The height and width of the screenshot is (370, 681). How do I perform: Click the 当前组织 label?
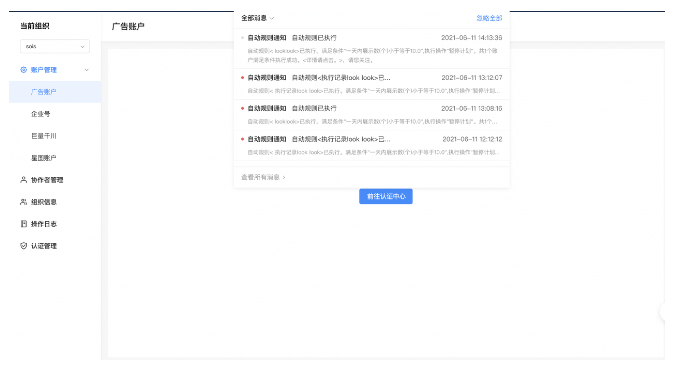(x=35, y=26)
